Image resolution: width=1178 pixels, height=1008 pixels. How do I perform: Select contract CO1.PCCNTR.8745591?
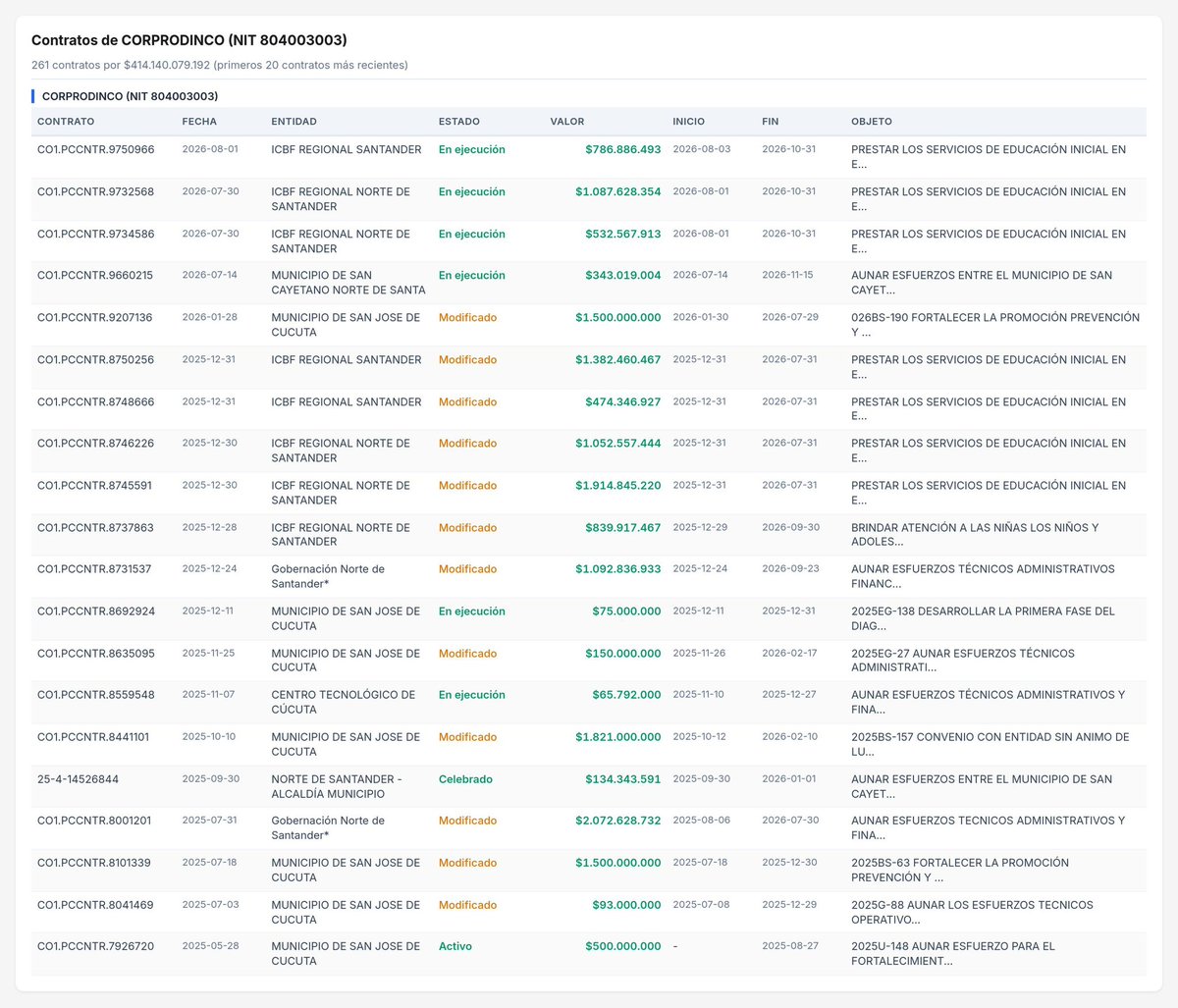point(95,485)
